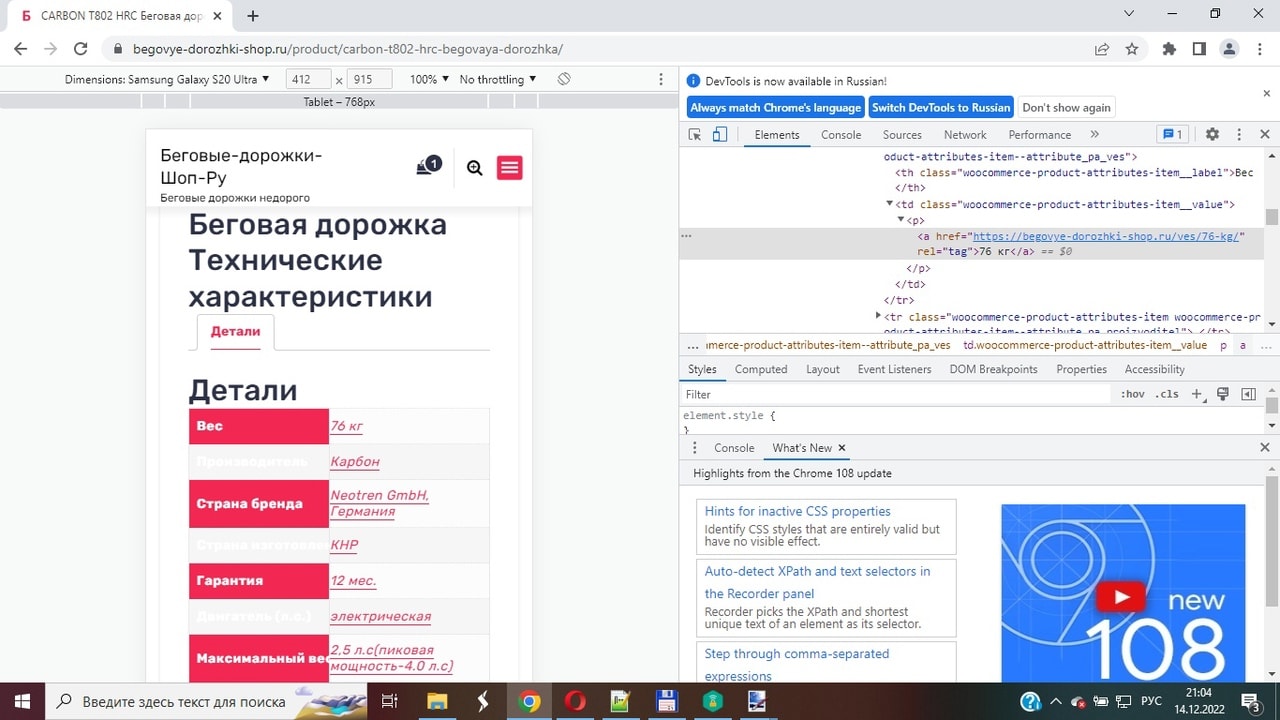Toggle the device toolbar icon
Image resolution: width=1280 pixels, height=720 pixels.
[x=719, y=135]
